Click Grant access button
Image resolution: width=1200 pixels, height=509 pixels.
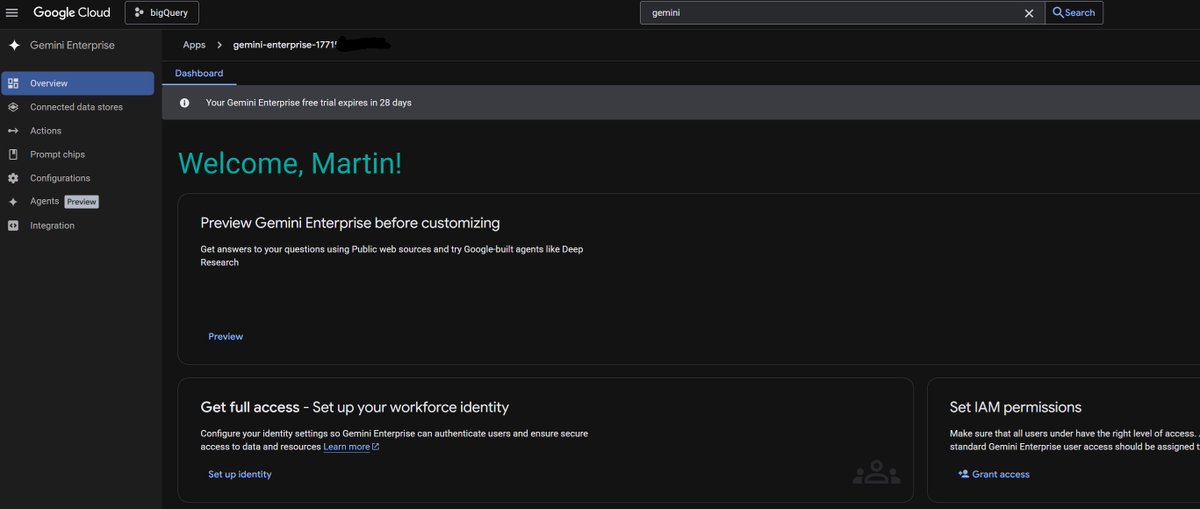(994, 474)
